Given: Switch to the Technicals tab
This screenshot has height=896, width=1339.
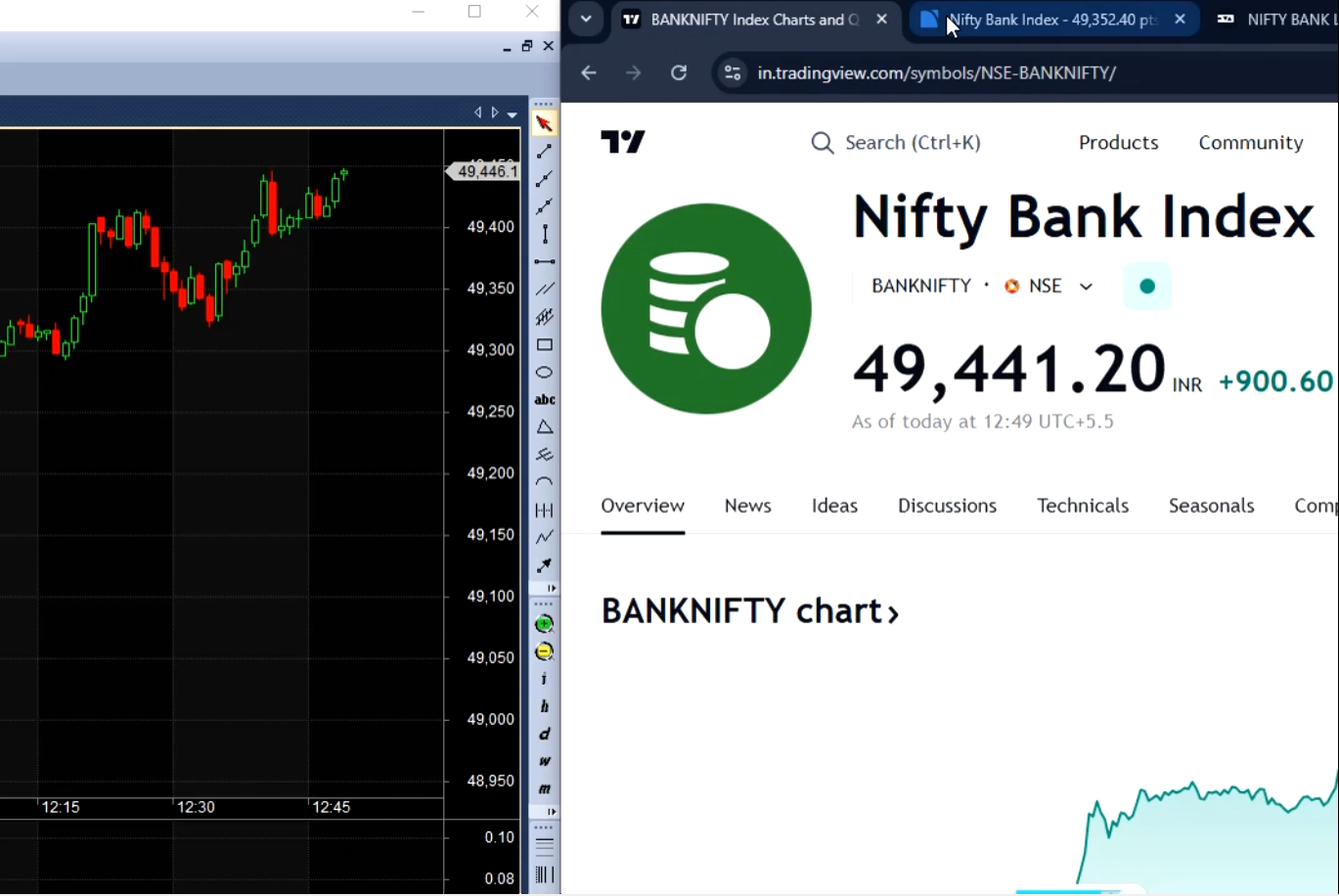Looking at the screenshot, I should (1083, 506).
